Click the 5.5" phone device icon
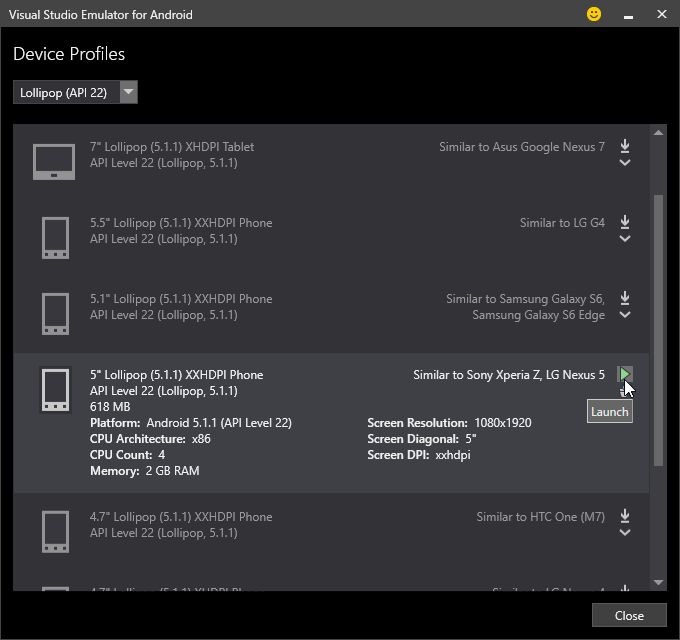Screen dimensions: 680x640 pos(55,237)
